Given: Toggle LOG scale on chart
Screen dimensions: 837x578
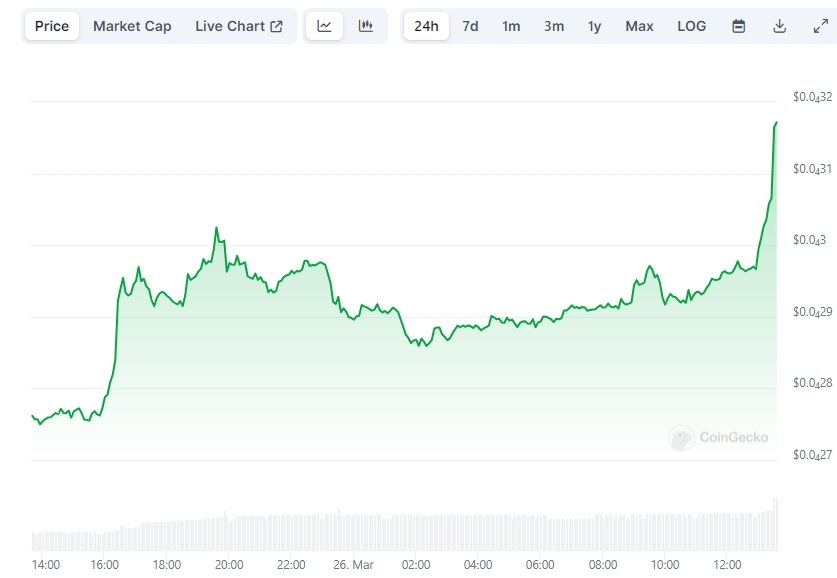Looking at the screenshot, I should 692,26.
